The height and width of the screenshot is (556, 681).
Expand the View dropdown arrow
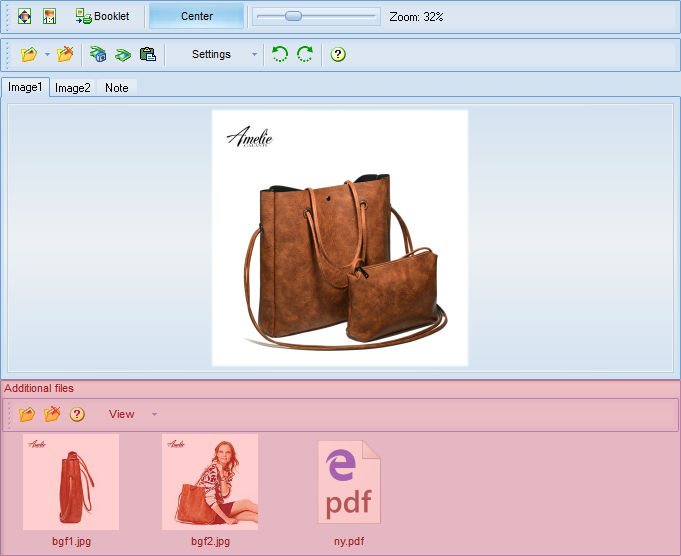click(x=154, y=414)
